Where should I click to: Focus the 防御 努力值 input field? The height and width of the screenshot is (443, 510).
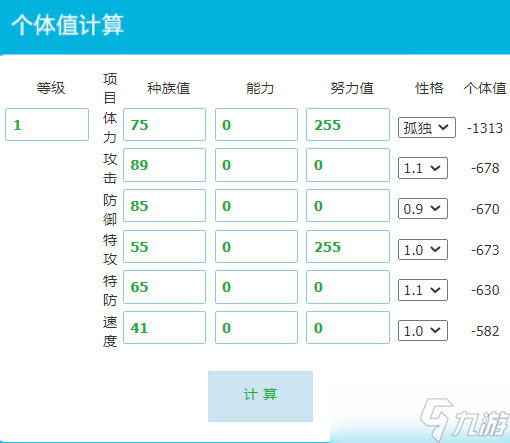tap(348, 206)
